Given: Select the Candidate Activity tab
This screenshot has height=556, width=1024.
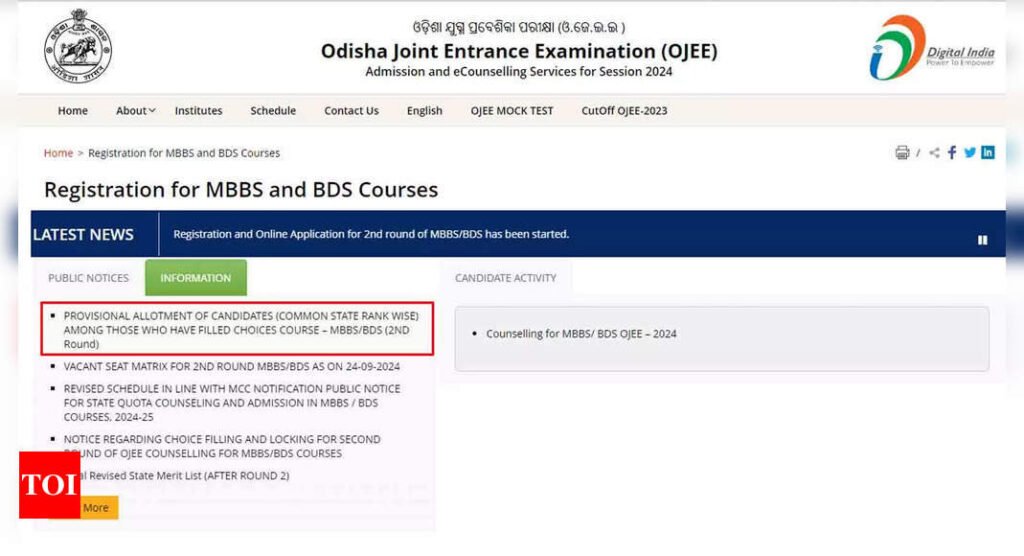Looking at the screenshot, I should coord(505,278).
